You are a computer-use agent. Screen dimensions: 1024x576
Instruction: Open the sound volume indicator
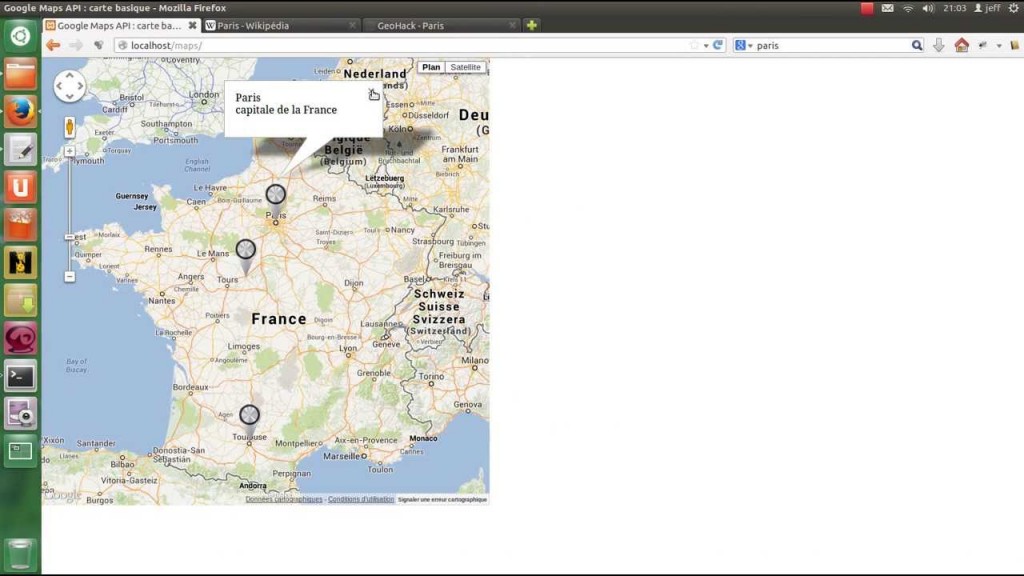click(928, 8)
